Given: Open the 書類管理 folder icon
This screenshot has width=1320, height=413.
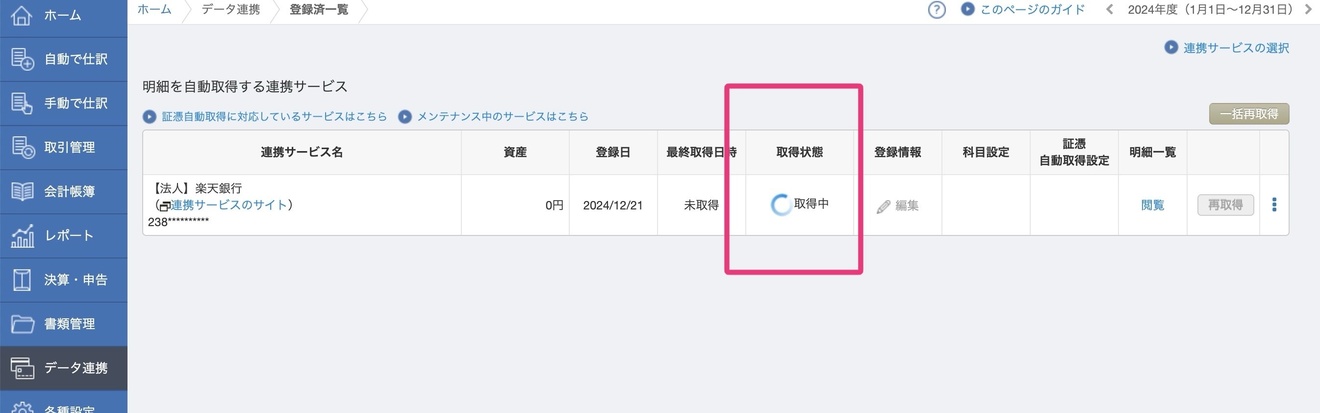Looking at the screenshot, I should (22, 323).
